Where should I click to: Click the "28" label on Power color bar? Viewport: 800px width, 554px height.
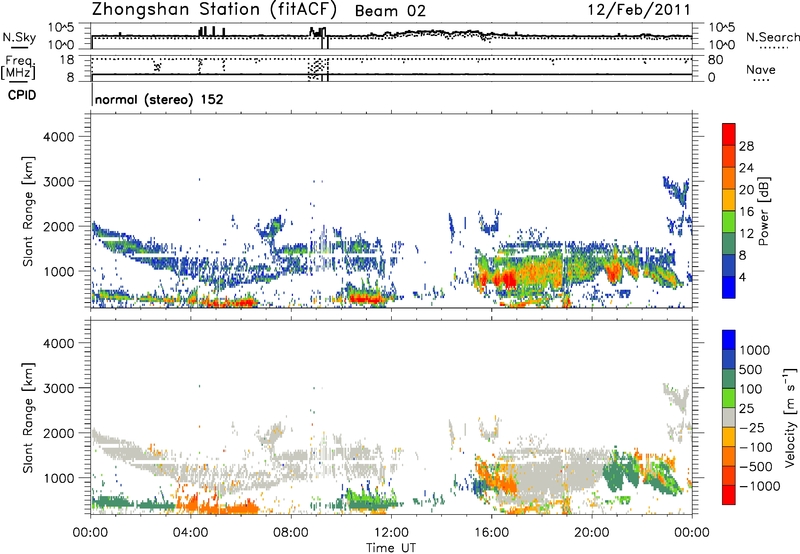tap(746, 146)
